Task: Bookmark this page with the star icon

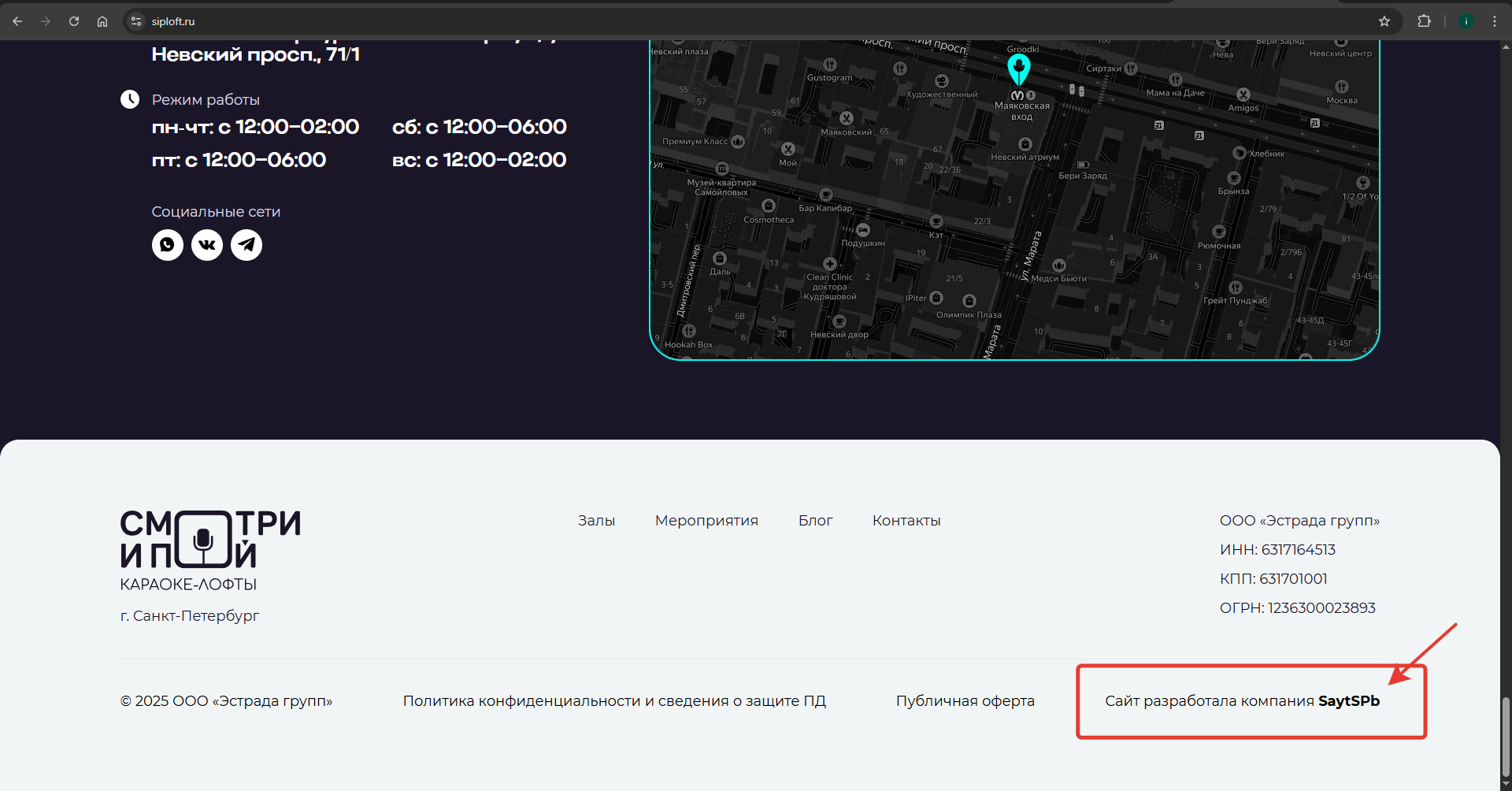Action: tap(1384, 21)
